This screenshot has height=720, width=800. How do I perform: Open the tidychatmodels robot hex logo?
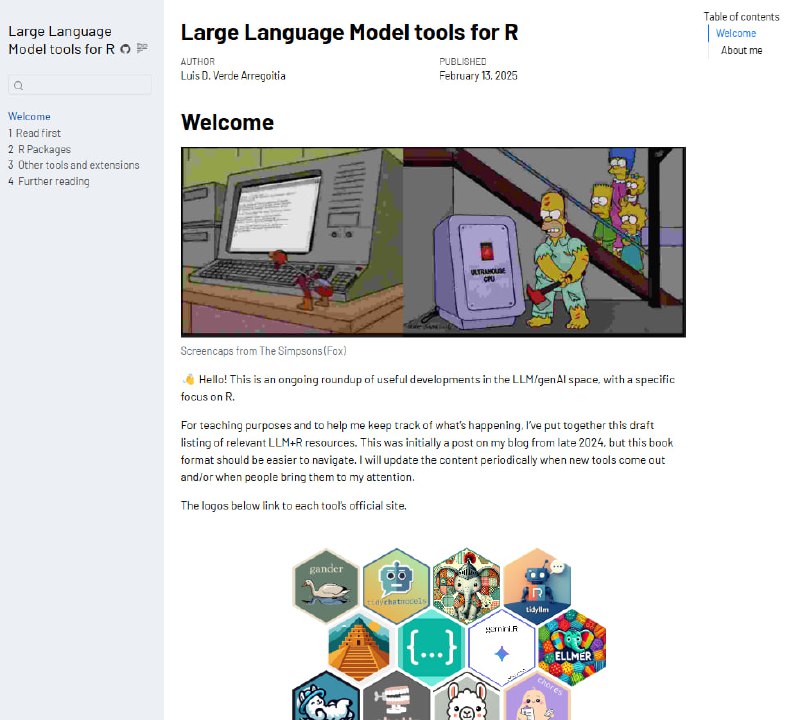tap(396, 586)
